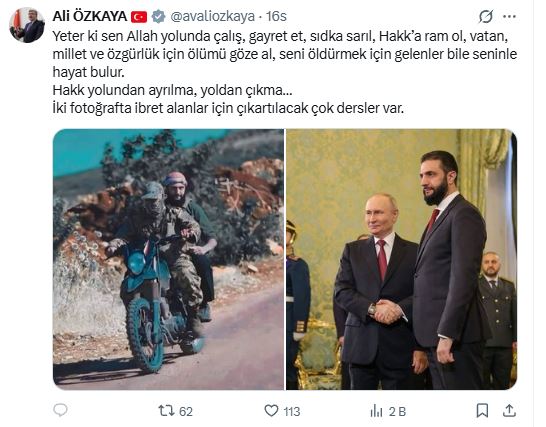The width and height of the screenshot is (546, 427).
Task: Click the 62 repost count
Action: click(x=186, y=411)
